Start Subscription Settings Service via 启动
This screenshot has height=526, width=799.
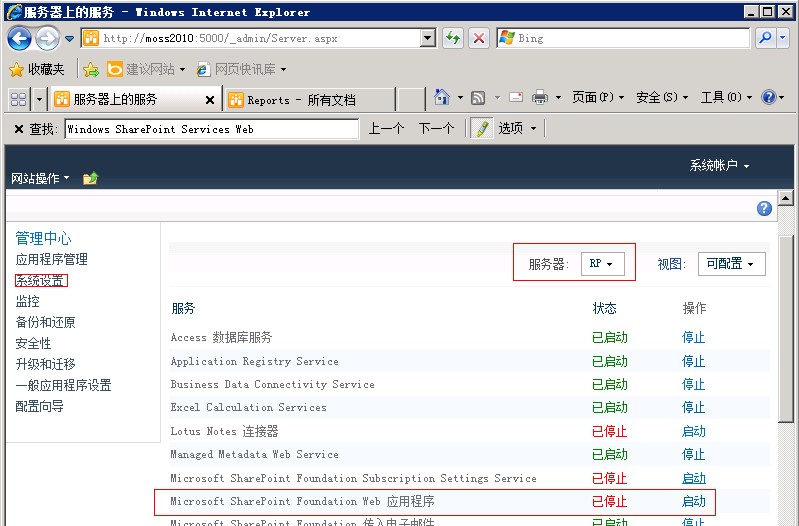point(694,478)
